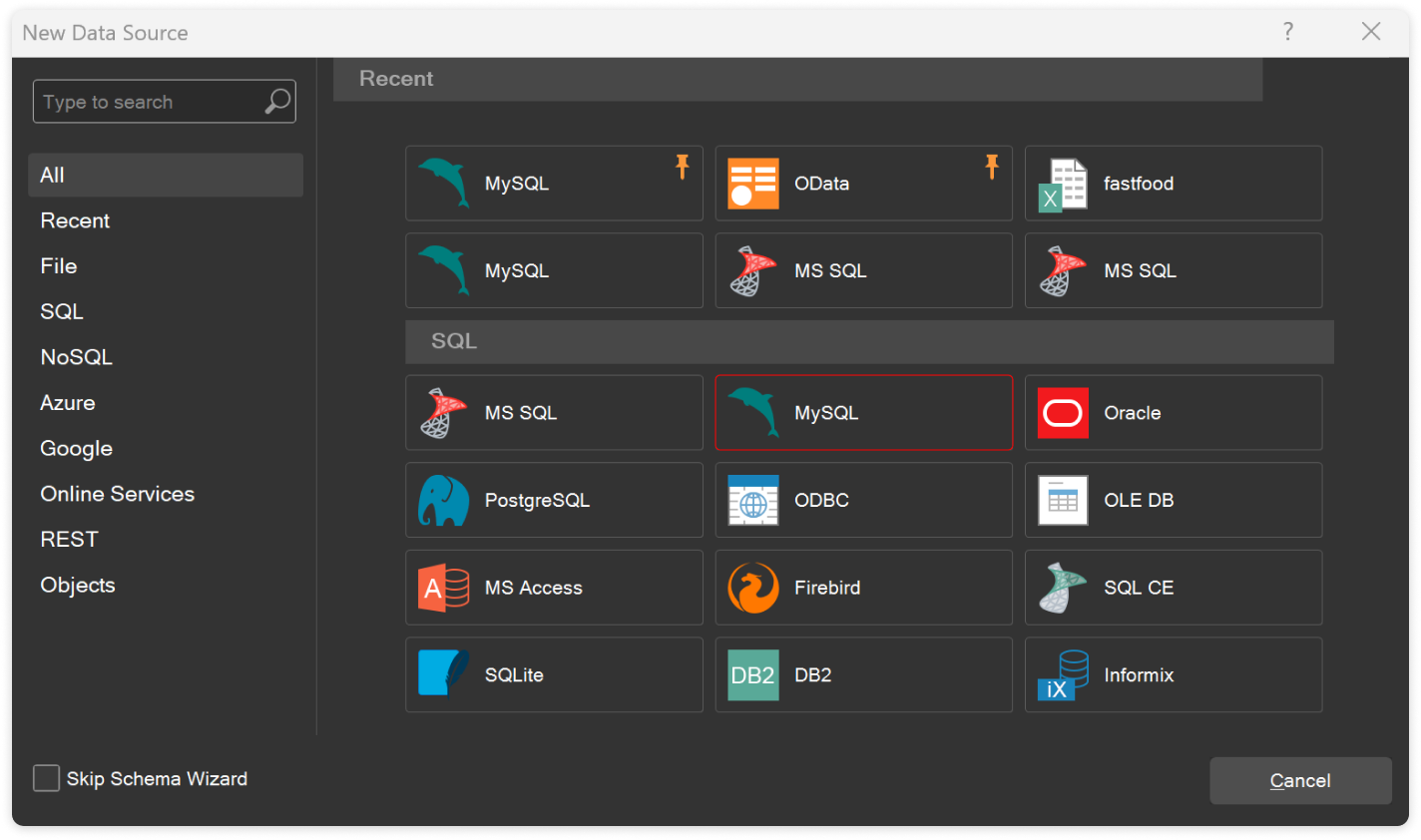Click the pinned MySQL dolphin icon in Recent
1421x840 pixels.
[444, 183]
